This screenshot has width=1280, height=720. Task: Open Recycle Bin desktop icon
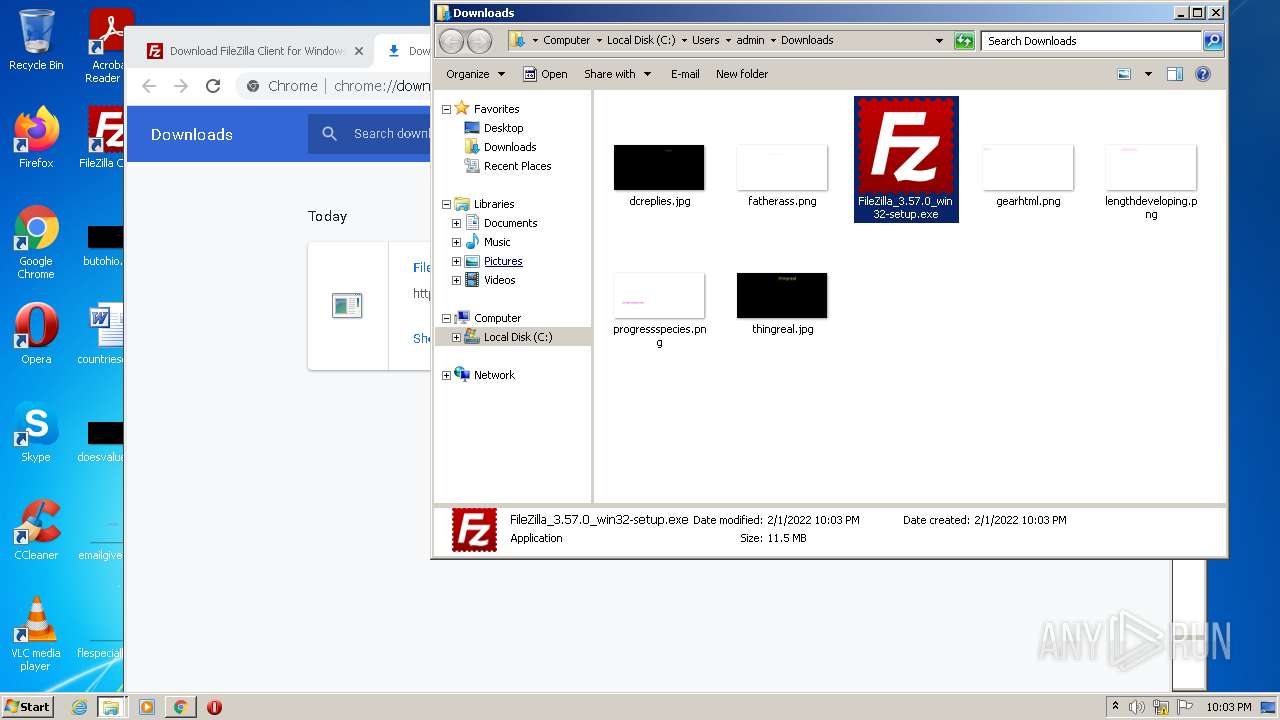[36, 40]
